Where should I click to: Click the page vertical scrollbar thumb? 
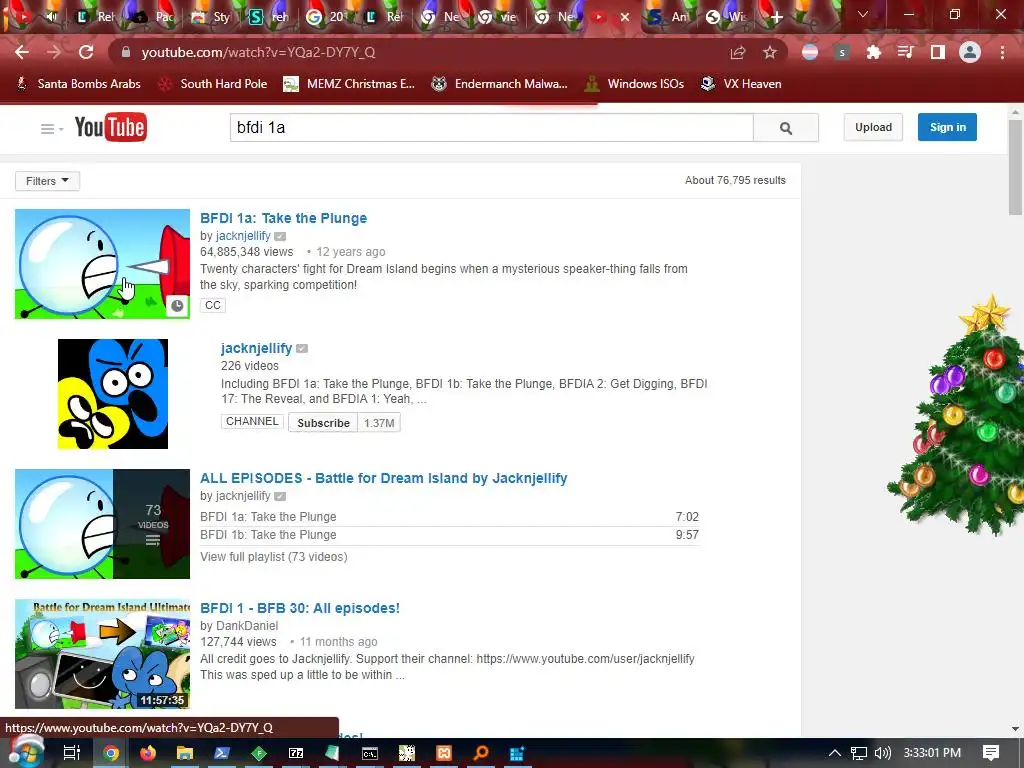coord(1015,168)
